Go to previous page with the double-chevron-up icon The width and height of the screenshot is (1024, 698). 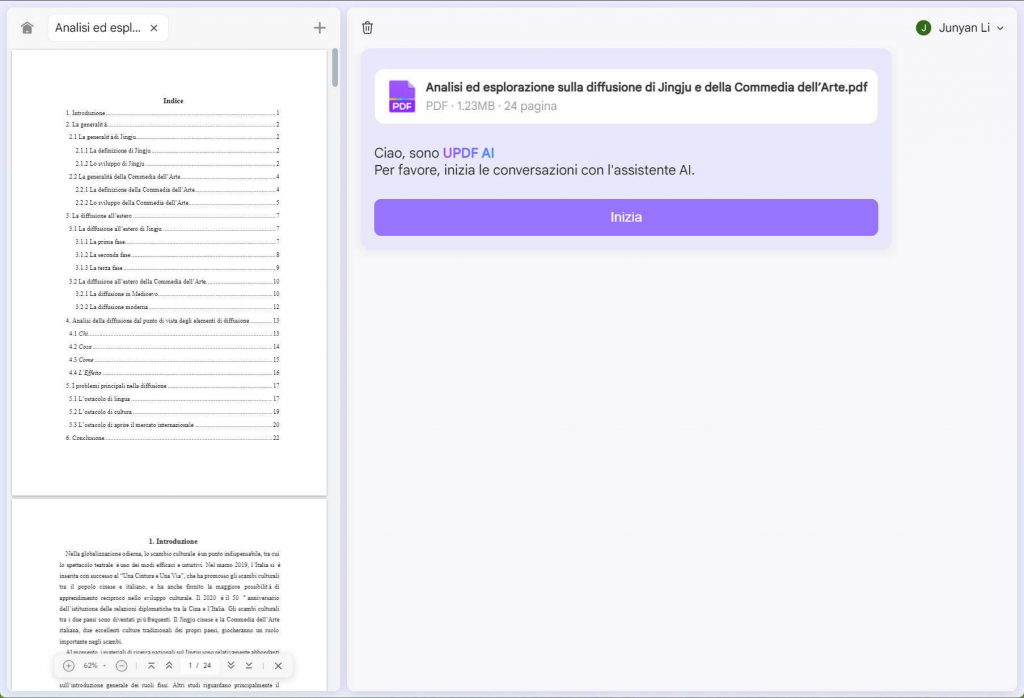[169, 665]
